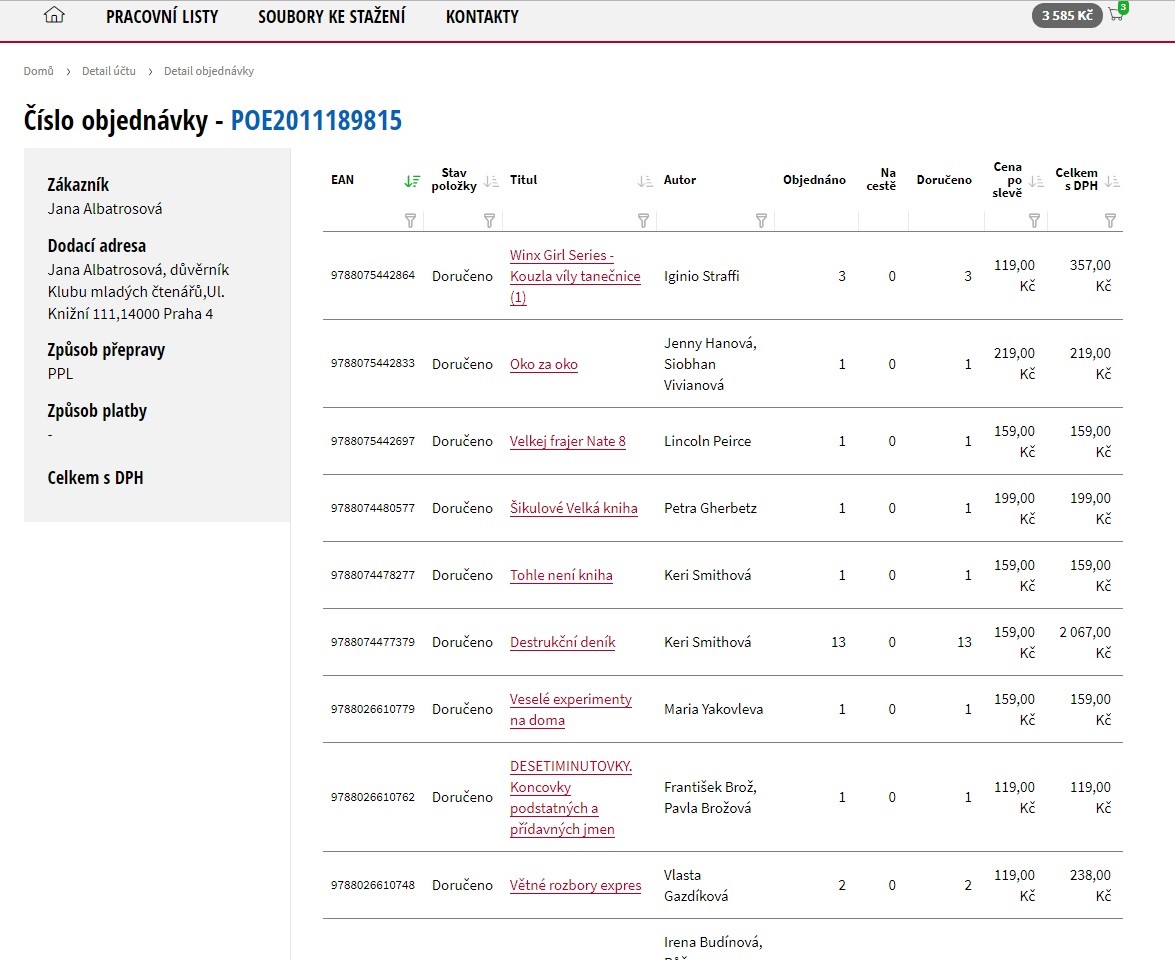The width and height of the screenshot is (1175, 960).
Task: Click the Autor column filter icon
Action: (x=761, y=220)
